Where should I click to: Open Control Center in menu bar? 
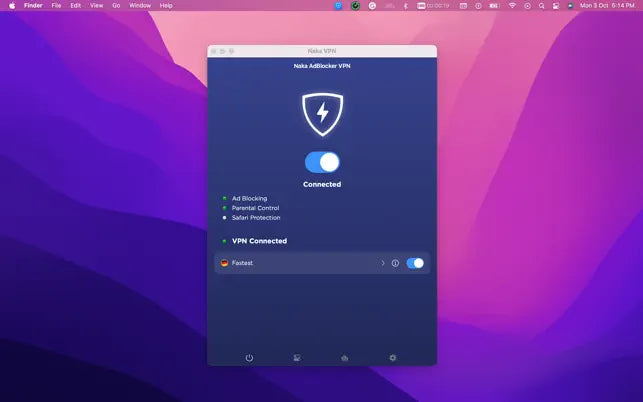(x=556, y=6)
